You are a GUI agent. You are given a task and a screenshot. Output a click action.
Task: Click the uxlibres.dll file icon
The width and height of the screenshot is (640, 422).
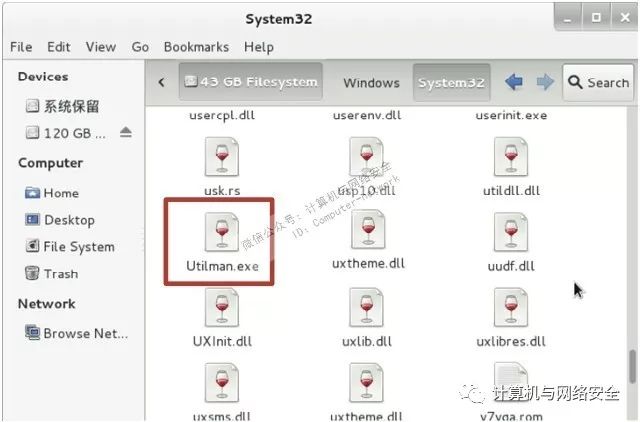click(x=511, y=307)
